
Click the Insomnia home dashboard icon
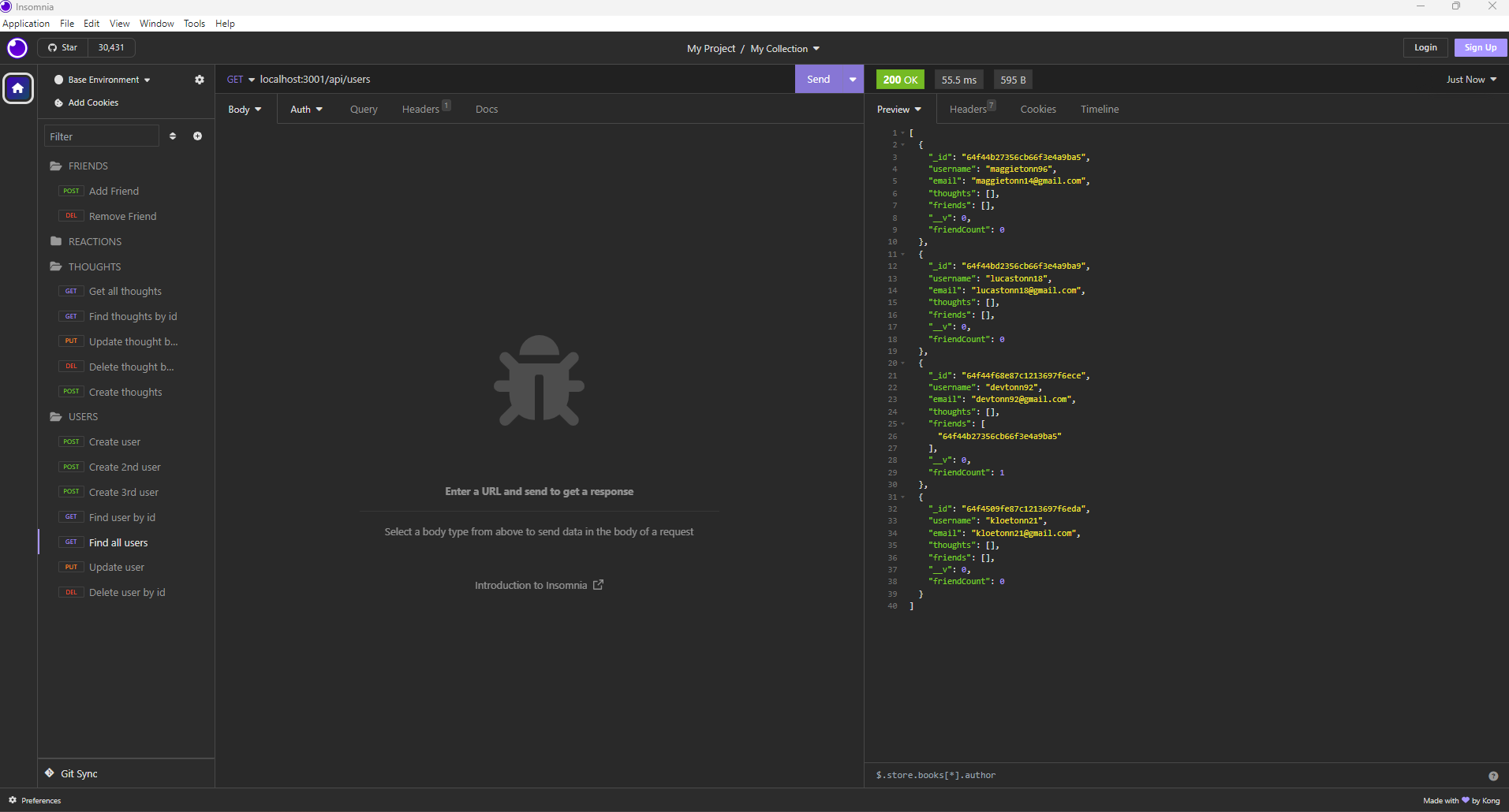pos(17,88)
